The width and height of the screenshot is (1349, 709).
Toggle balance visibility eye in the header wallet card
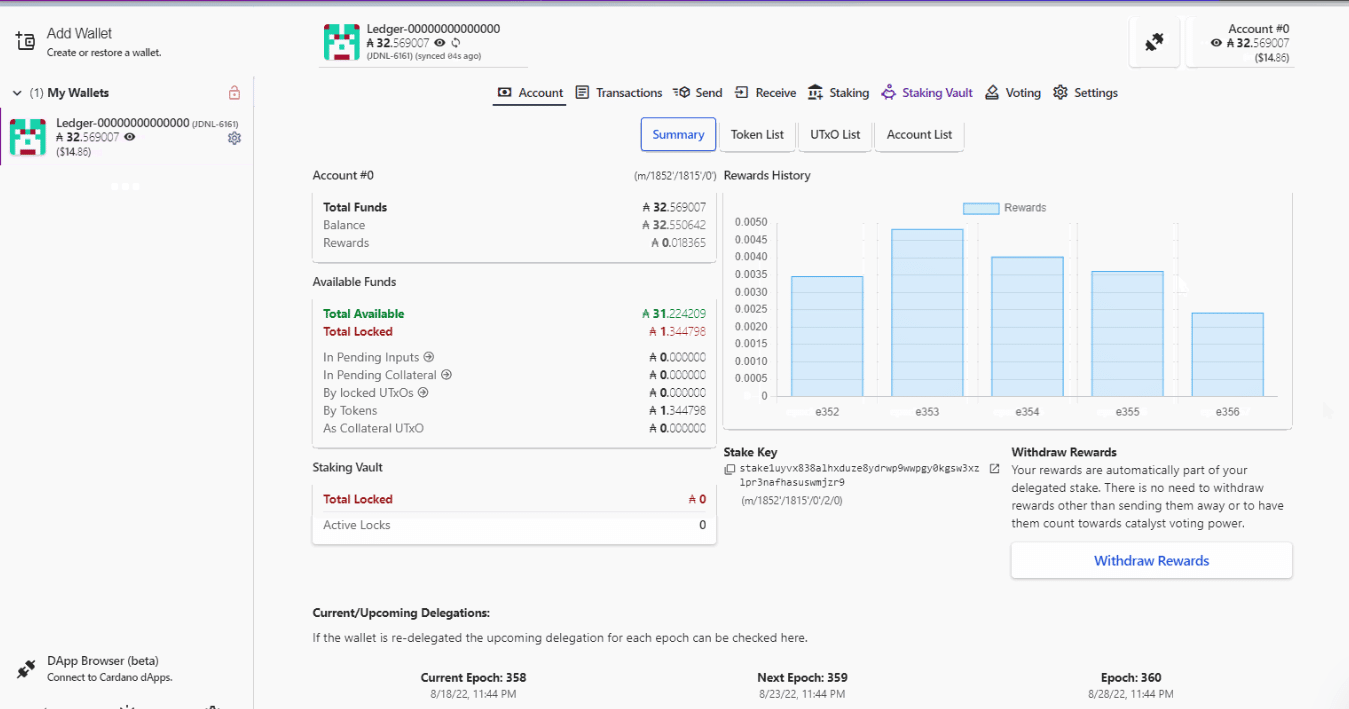point(440,43)
